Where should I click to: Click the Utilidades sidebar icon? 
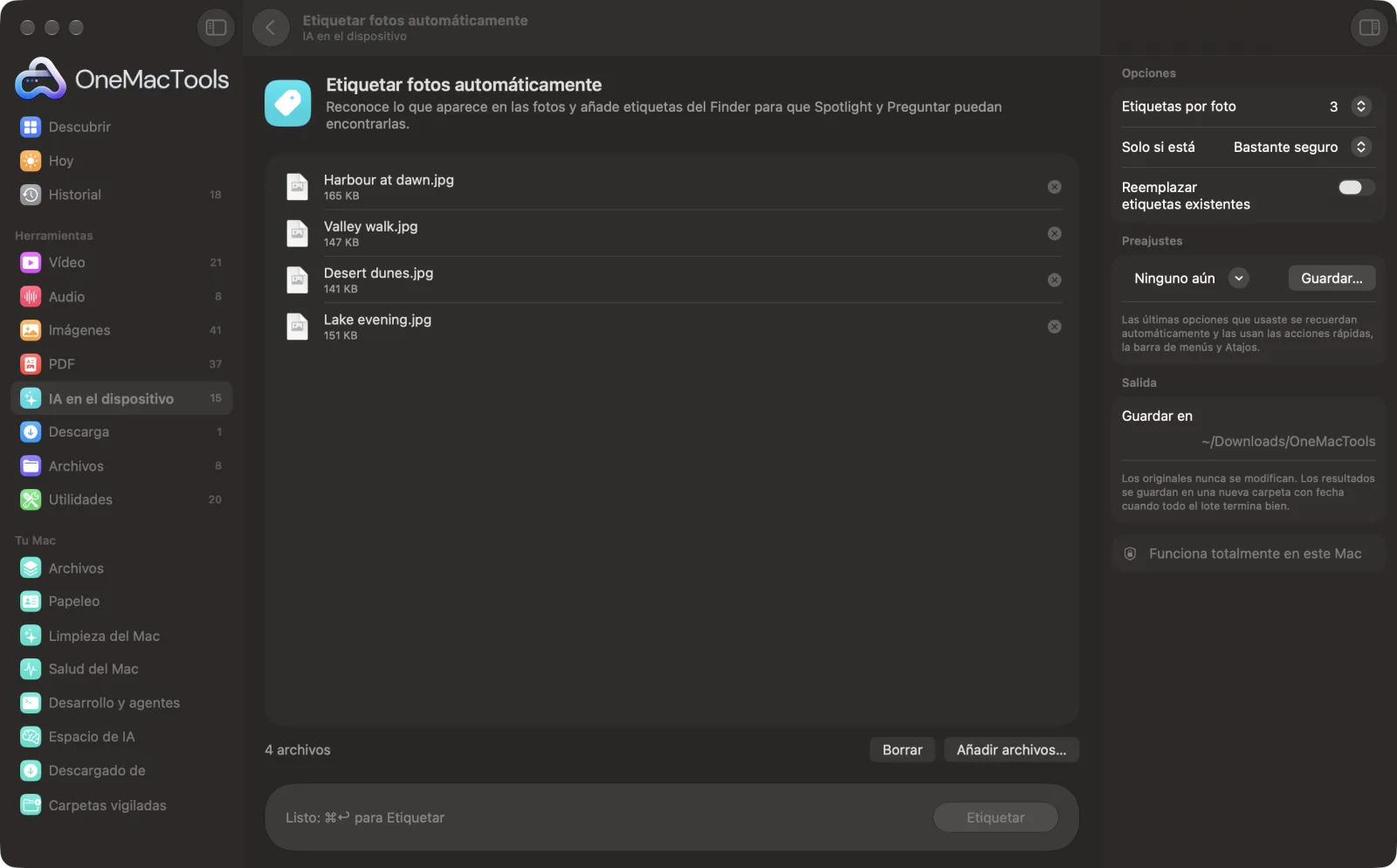31,499
